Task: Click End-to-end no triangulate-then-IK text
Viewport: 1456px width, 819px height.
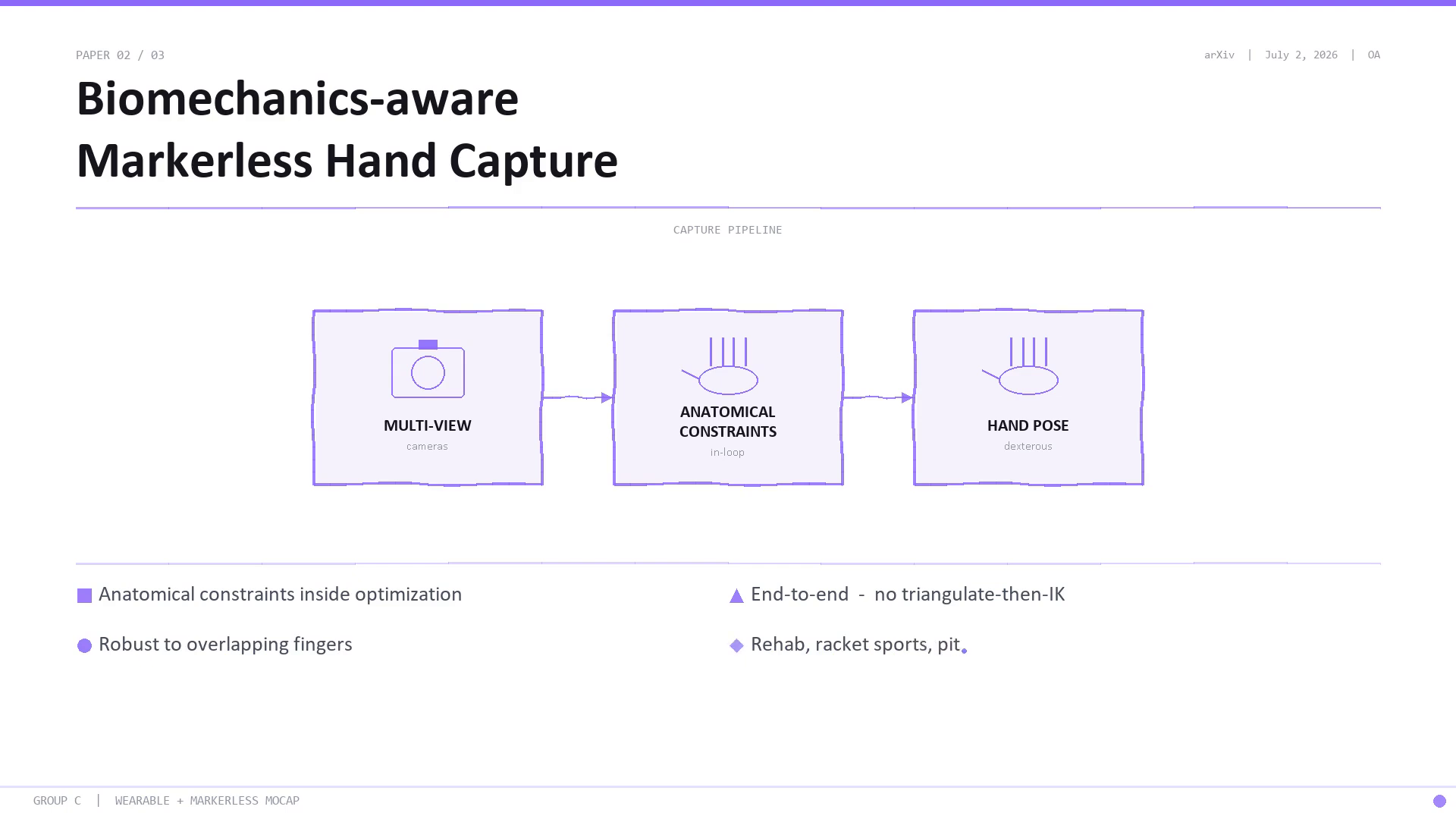Action: 908,595
